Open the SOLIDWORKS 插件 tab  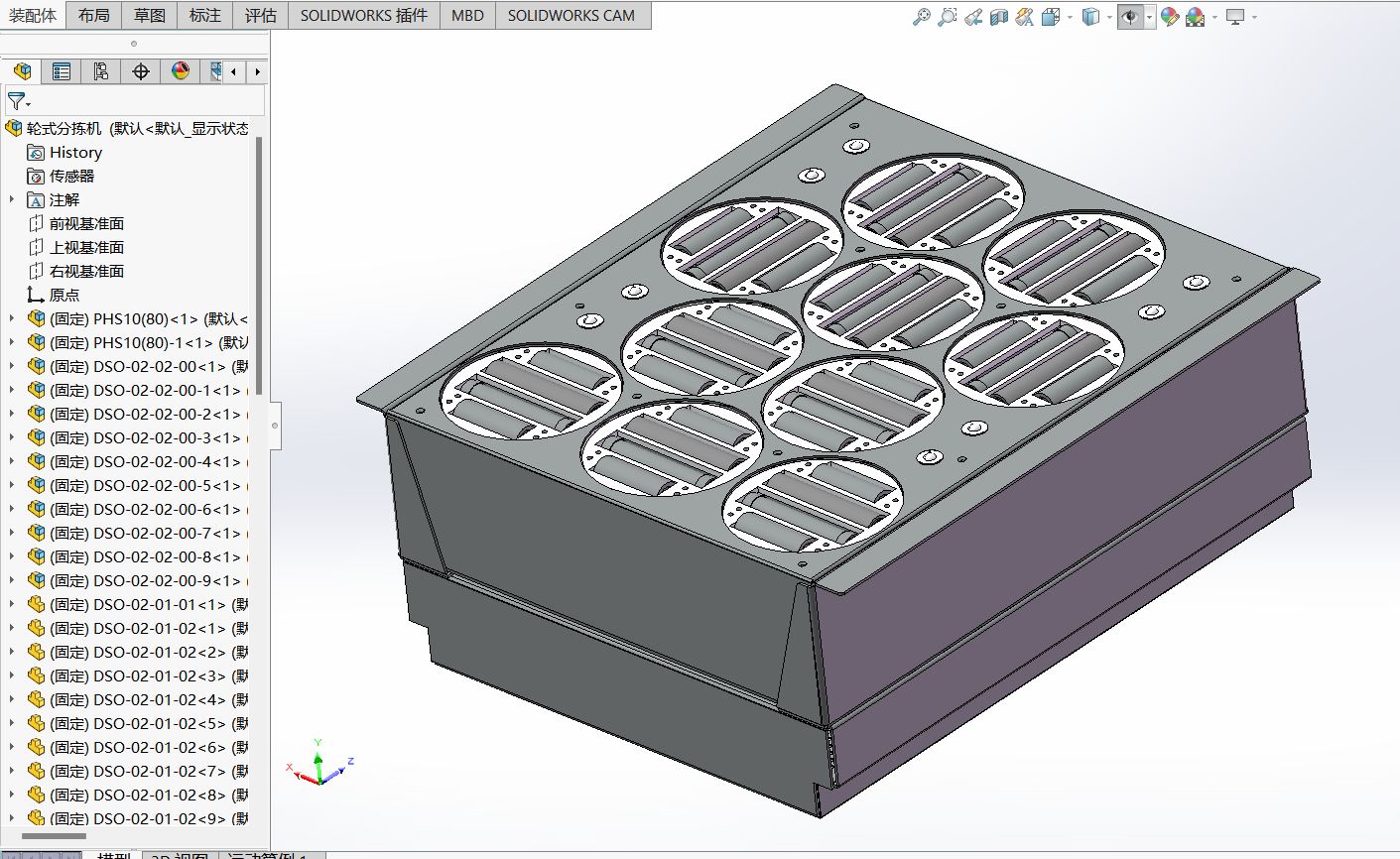point(364,15)
